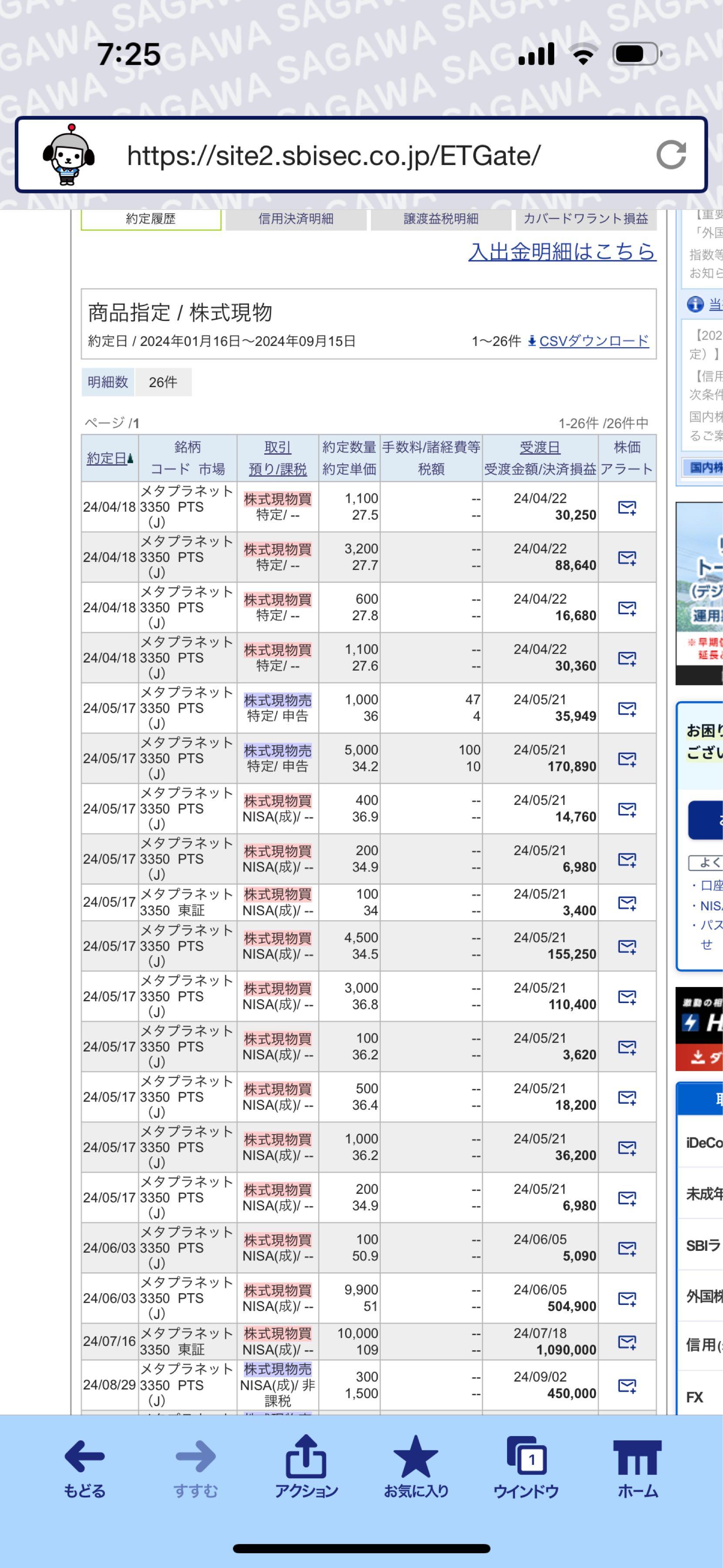Viewport: 723px width, 1568px height.
Task: Tap alert icon for 24/08/29 sell row
Action: click(x=627, y=1385)
